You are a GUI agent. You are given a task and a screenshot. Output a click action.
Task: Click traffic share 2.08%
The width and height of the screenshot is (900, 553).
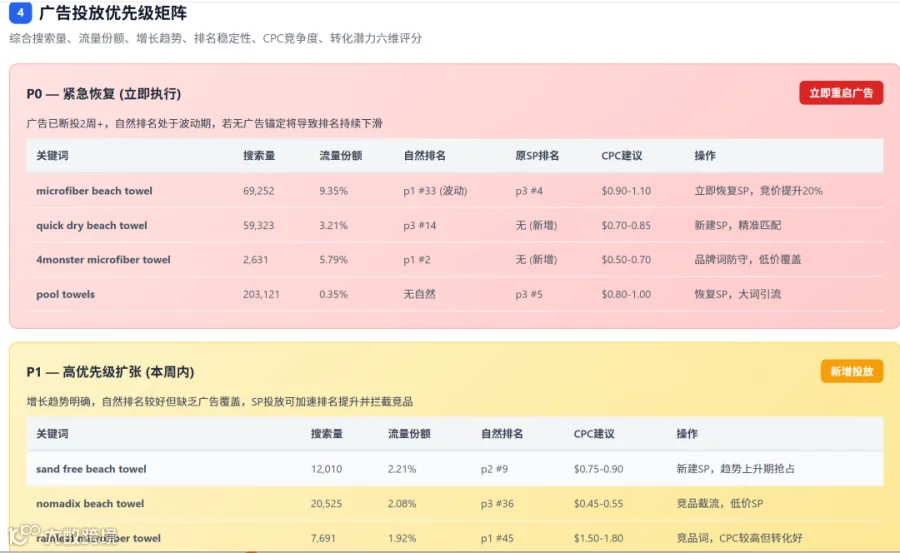(x=402, y=504)
